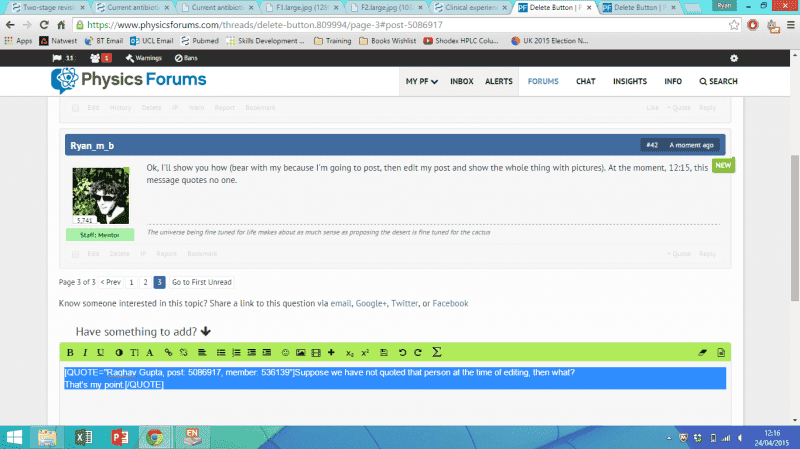Redo the last editor change
800x449 pixels.
pos(418,353)
